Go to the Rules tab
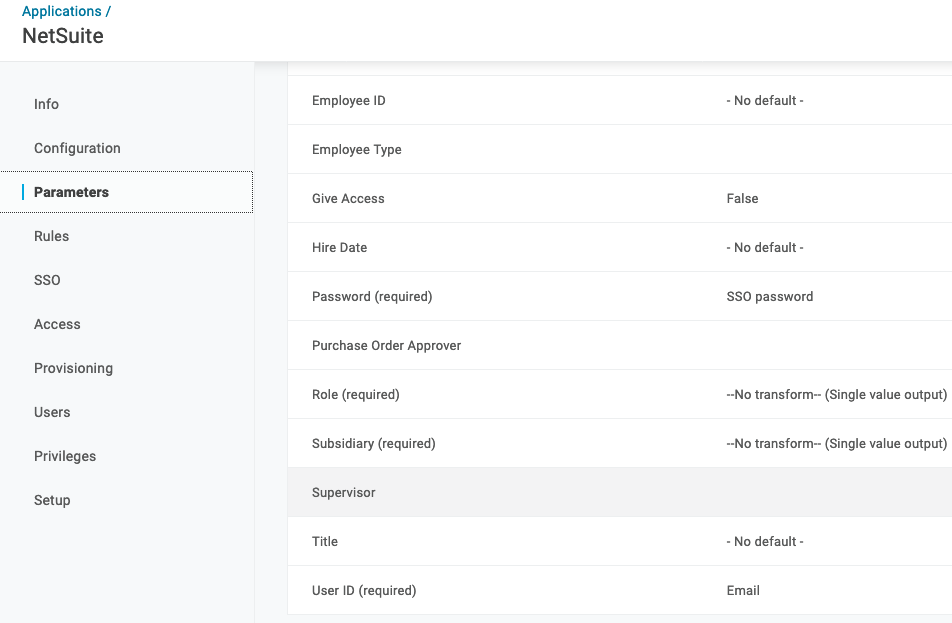 click(x=51, y=236)
